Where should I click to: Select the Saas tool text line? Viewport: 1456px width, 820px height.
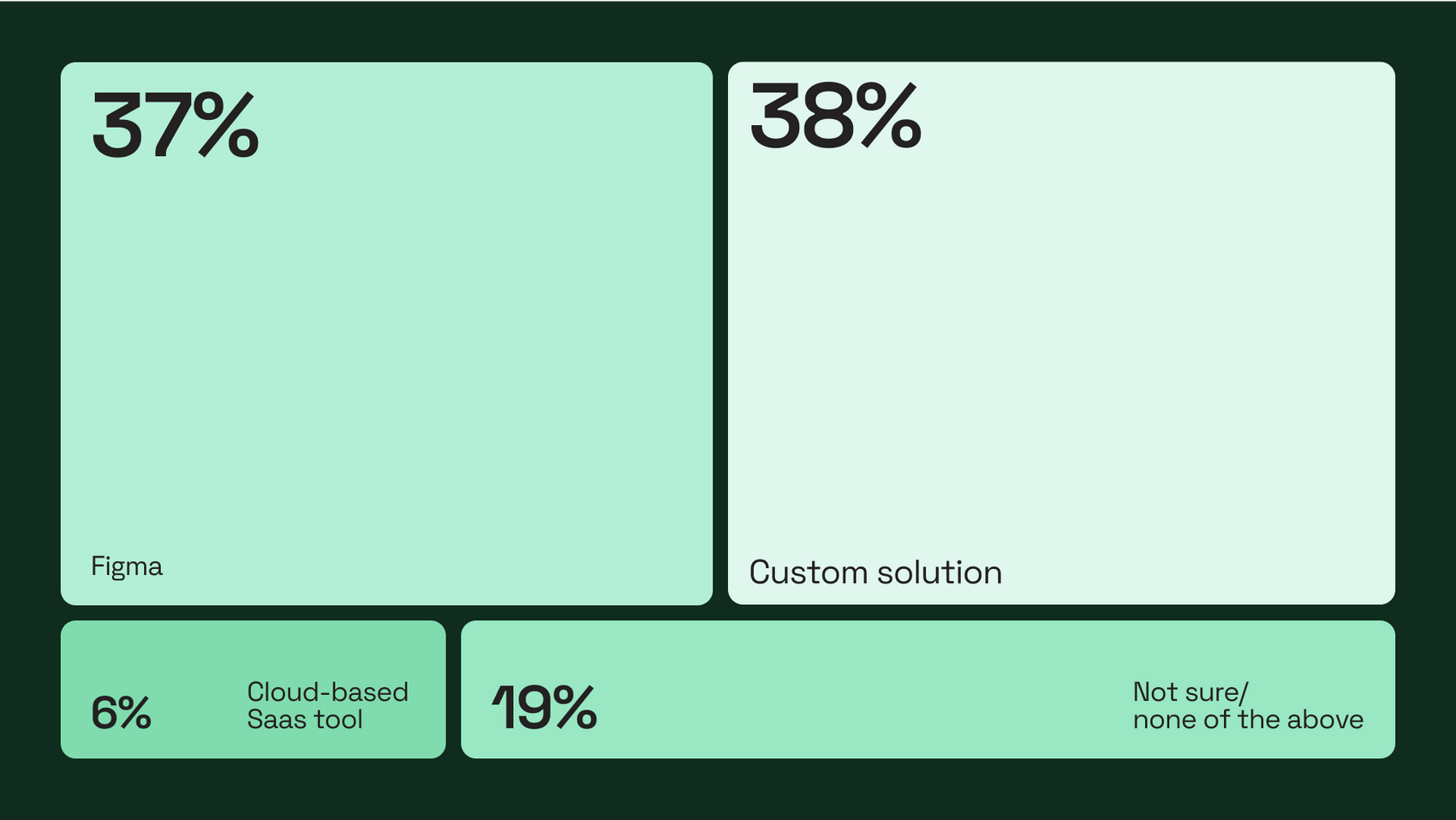[305, 719]
